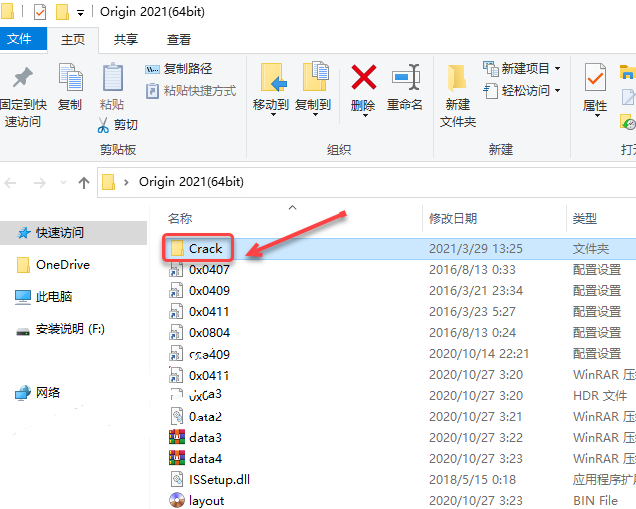The width and height of the screenshot is (636, 509).
Task: Click date 2021/3/29 13:25 cell
Action: tap(476, 248)
